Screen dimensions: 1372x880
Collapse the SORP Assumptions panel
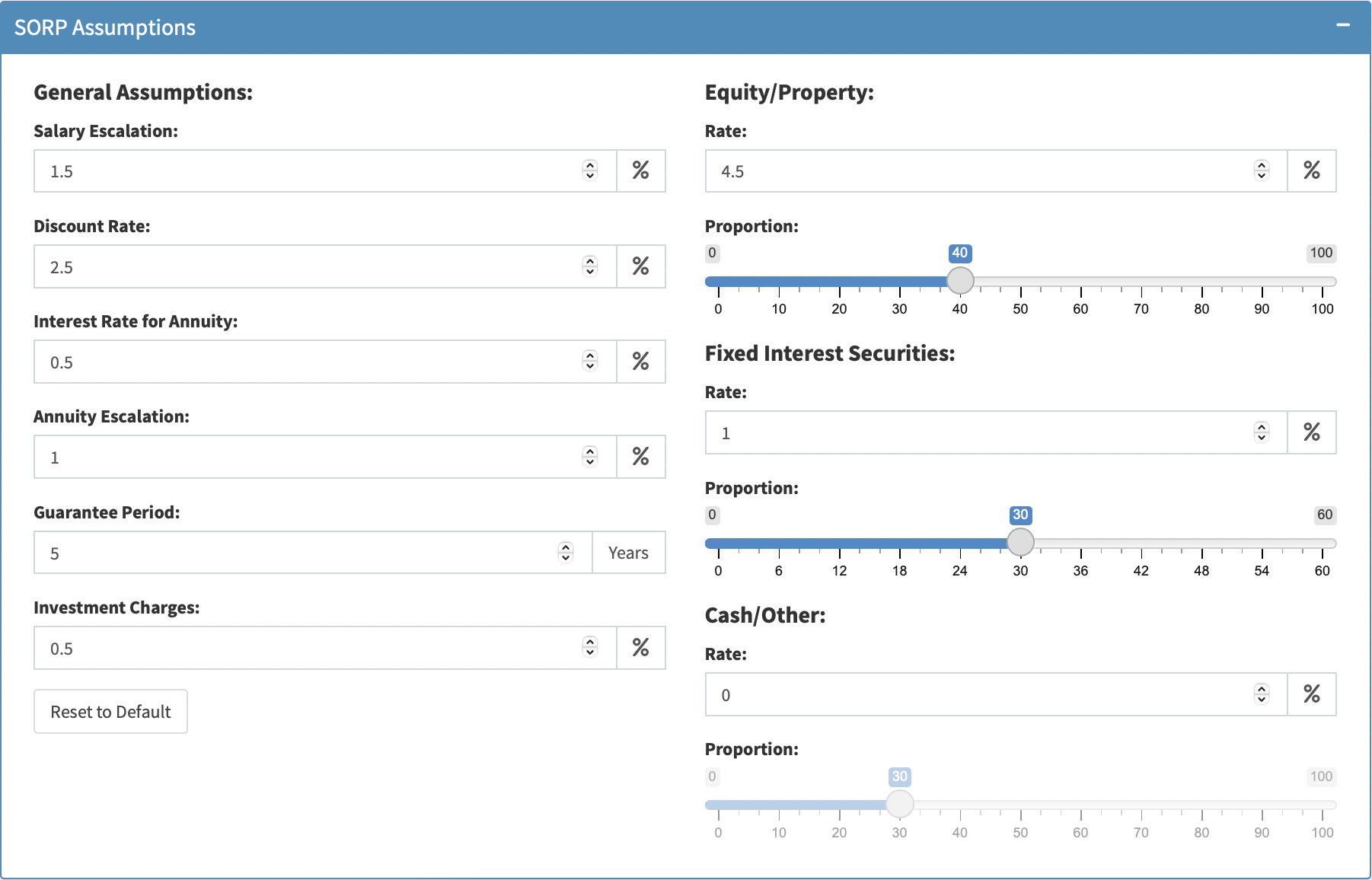click(1343, 25)
